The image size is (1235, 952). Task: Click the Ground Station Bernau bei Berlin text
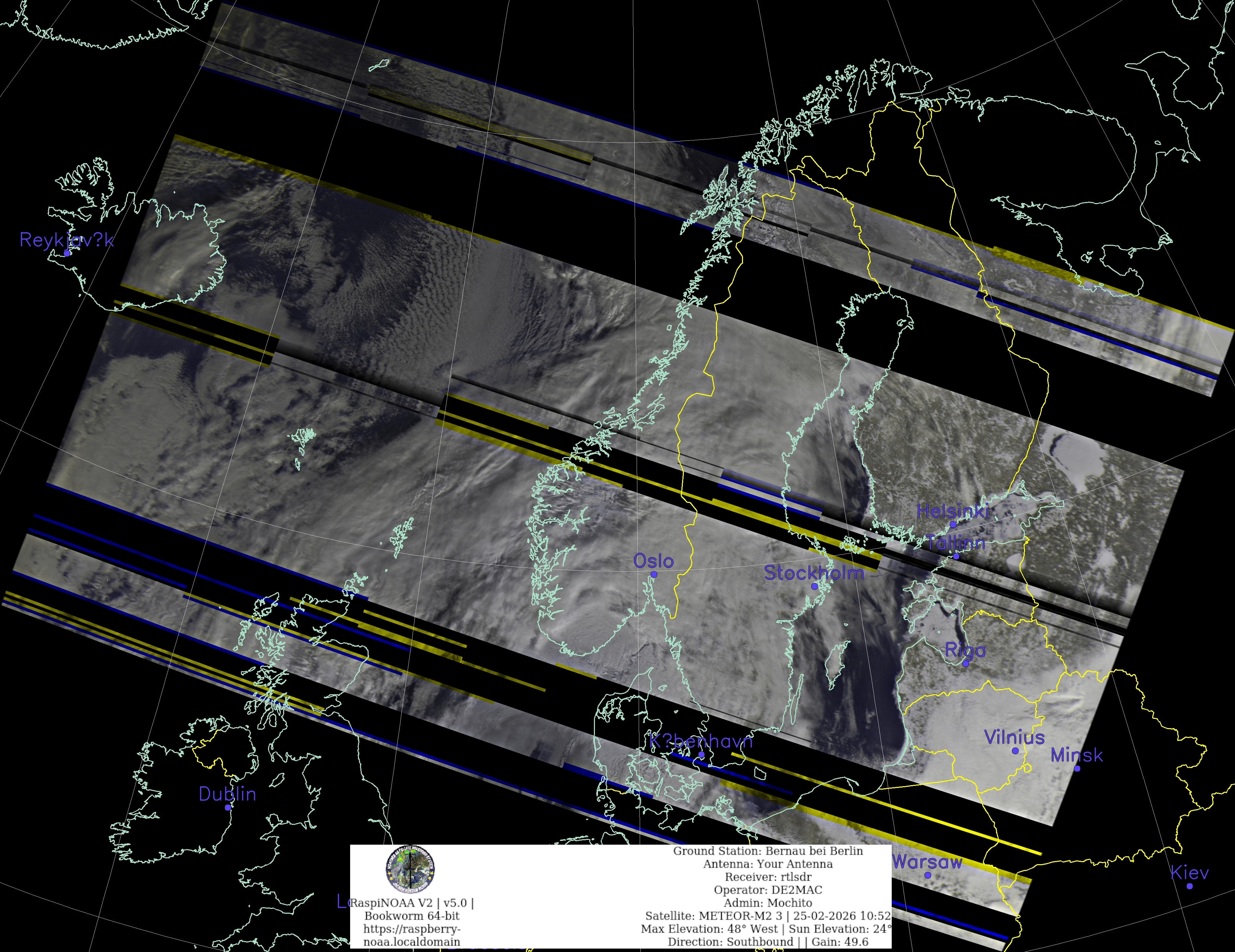click(768, 851)
